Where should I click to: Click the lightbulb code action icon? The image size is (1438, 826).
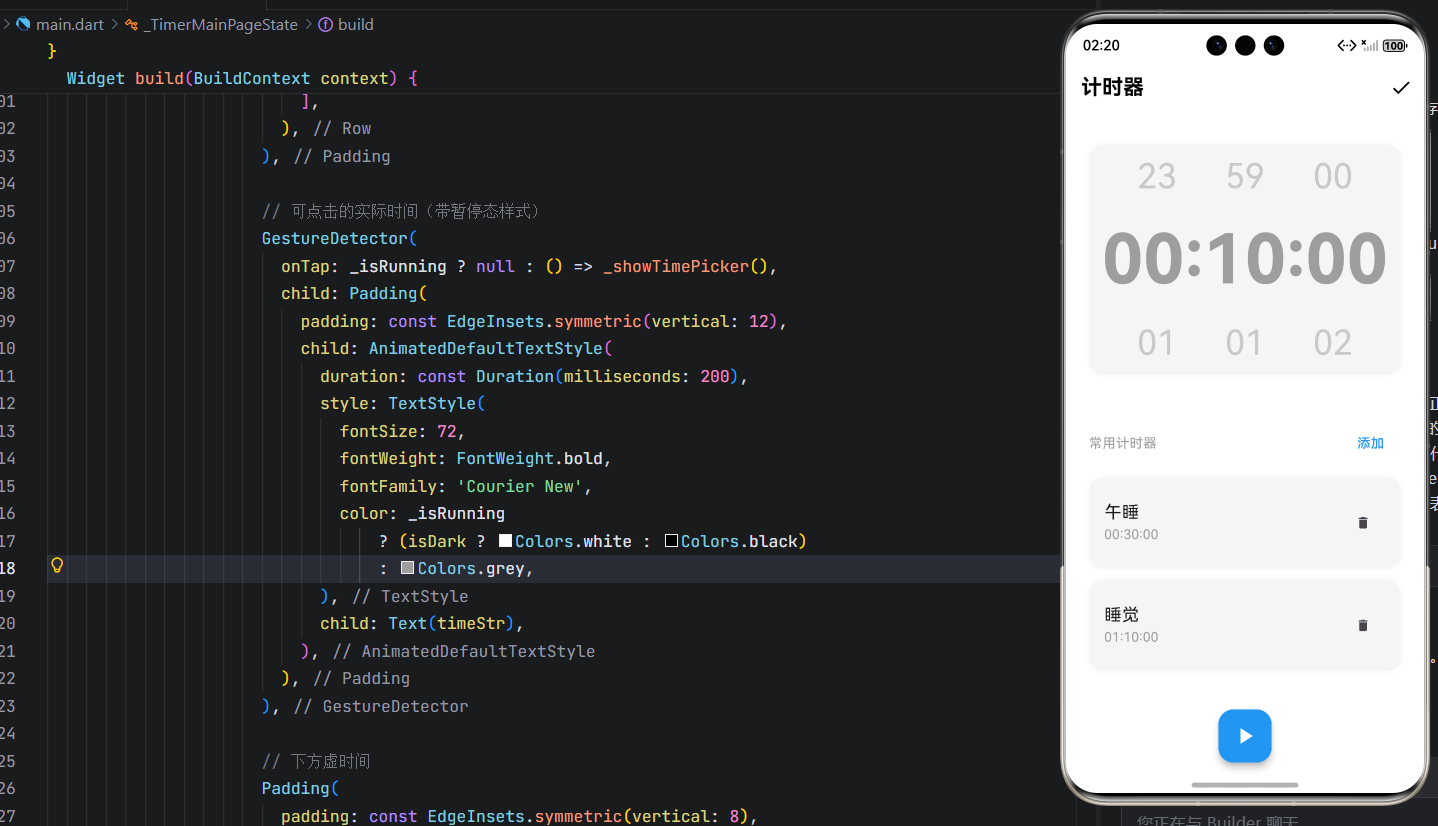coord(57,566)
